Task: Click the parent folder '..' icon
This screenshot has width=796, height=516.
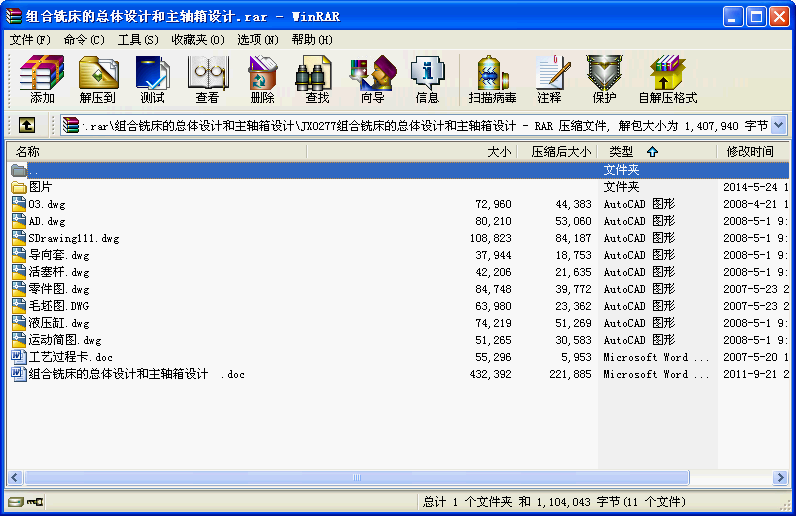Action: pyautogui.click(x=19, y=170)
